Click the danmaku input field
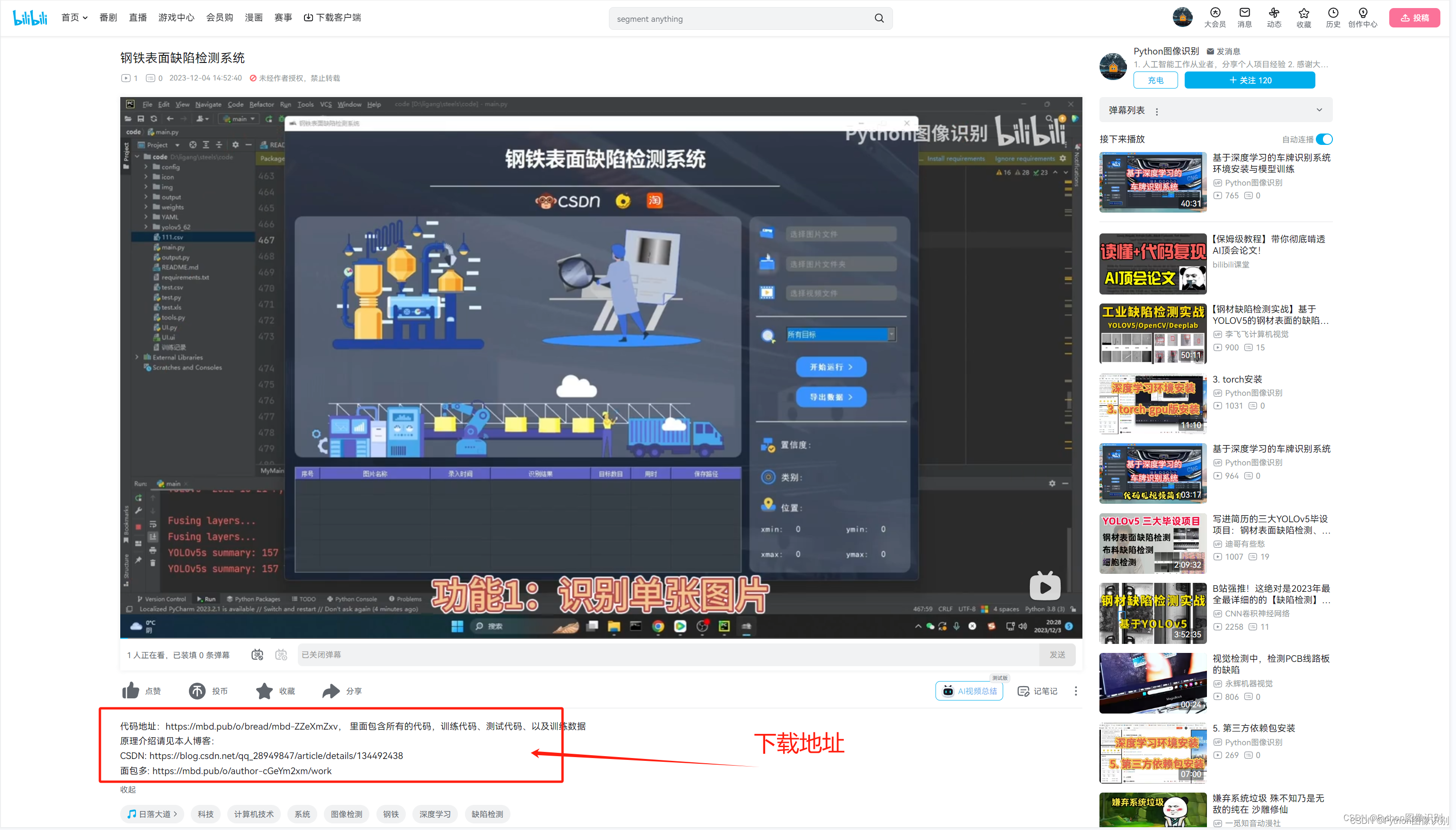Viewport: 1456px width, 830px height. [x=668, y=654]
